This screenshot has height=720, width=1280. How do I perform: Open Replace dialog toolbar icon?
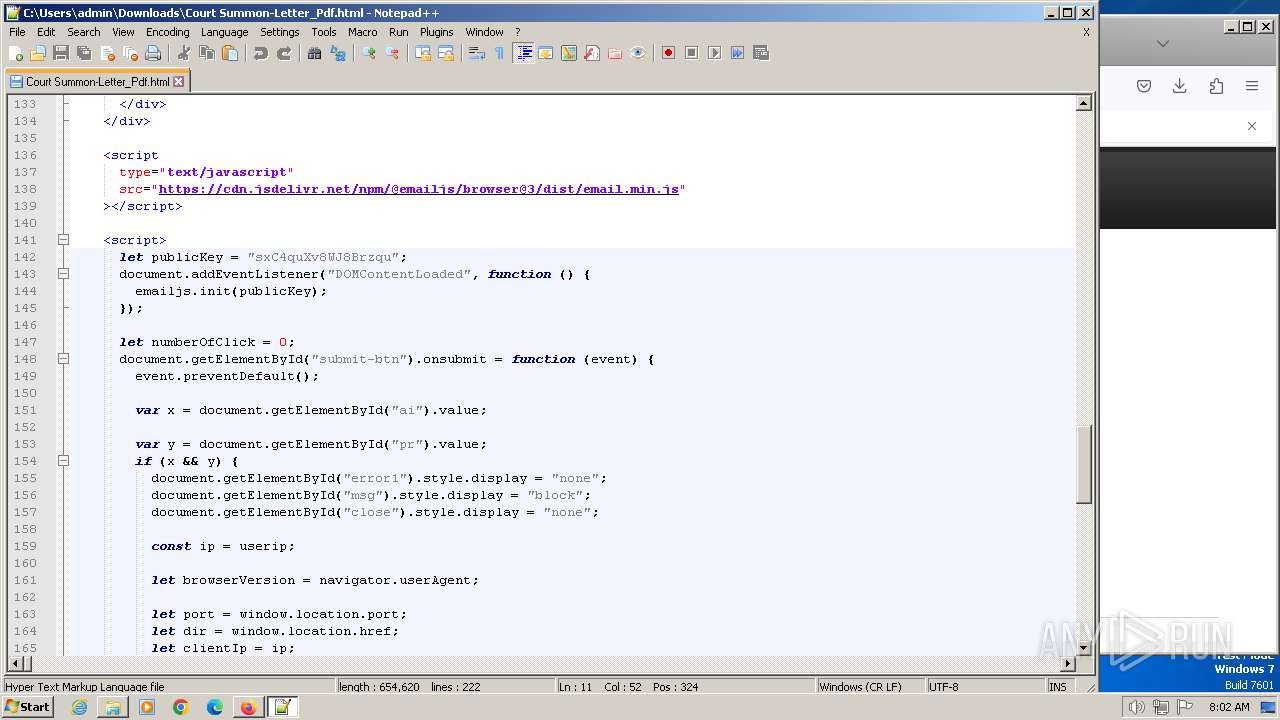[337, 53]
